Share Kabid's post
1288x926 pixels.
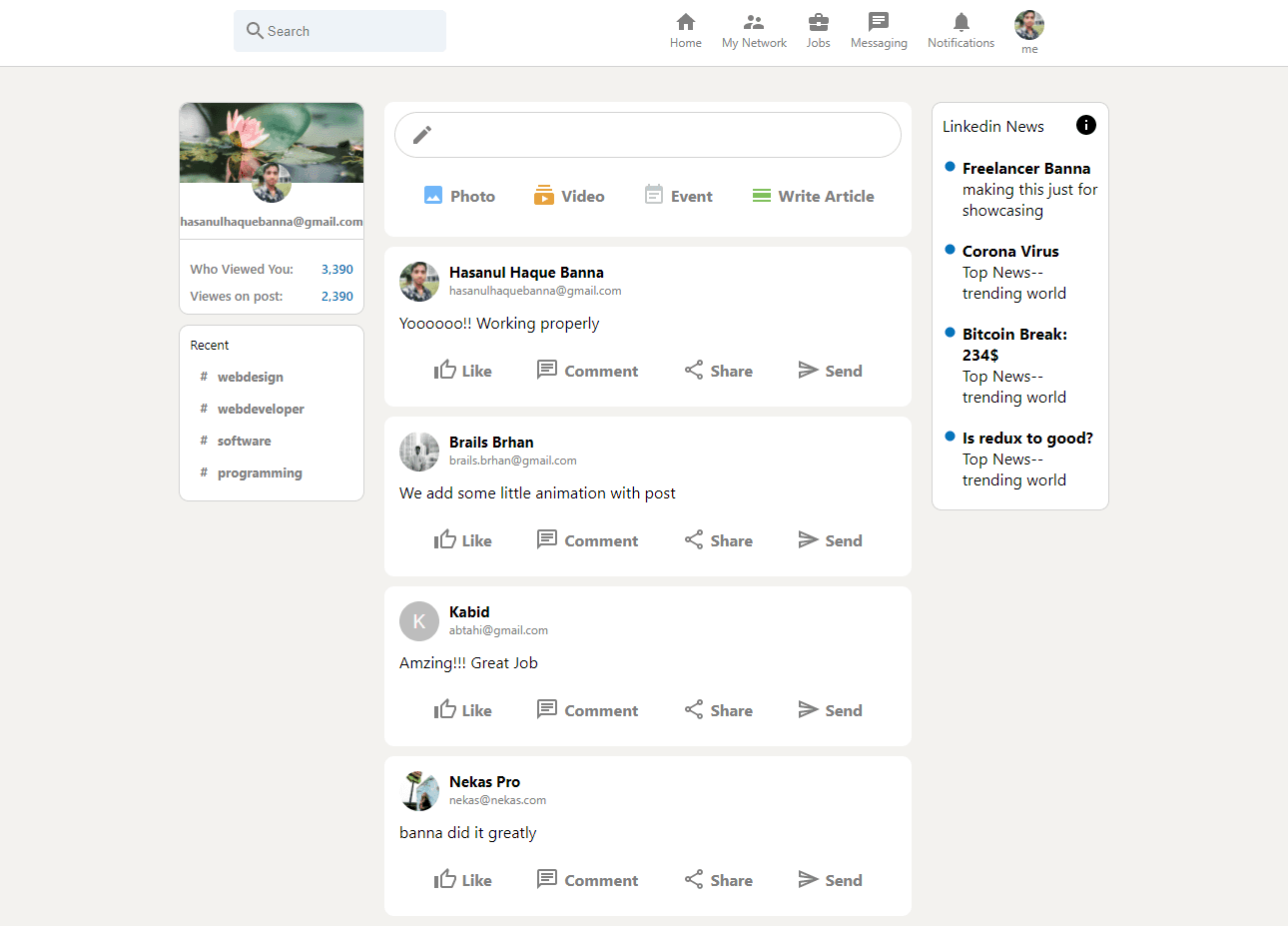pyautogui.click(x=719, y=710)
